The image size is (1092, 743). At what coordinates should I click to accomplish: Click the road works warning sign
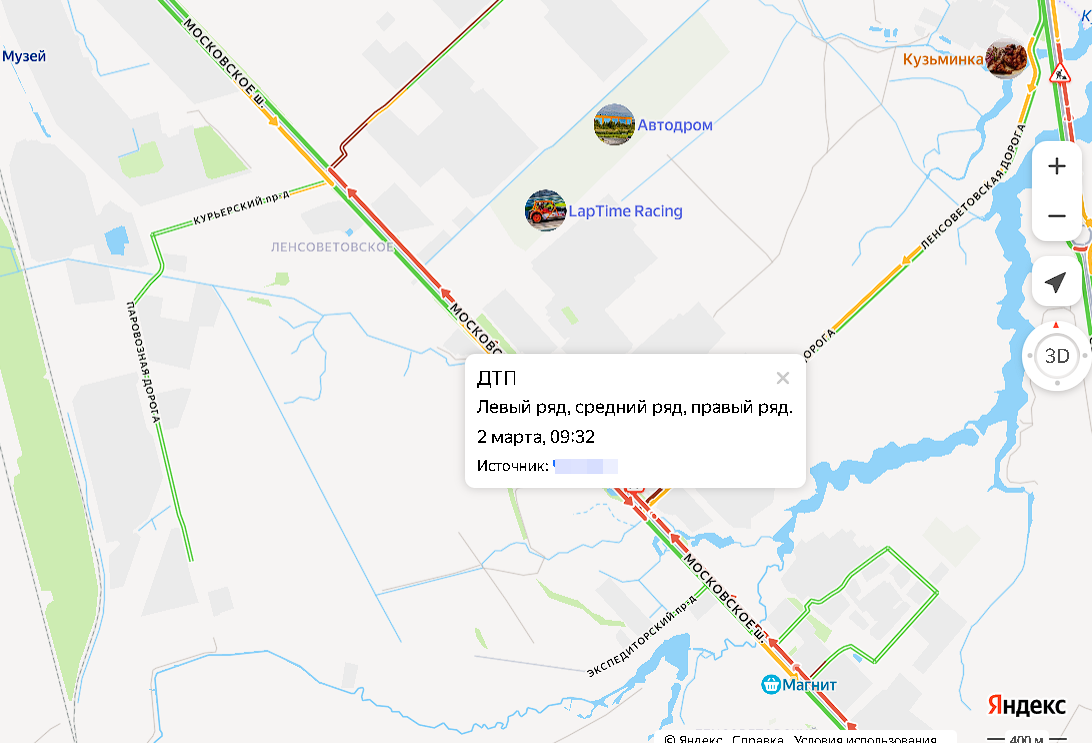[x=1060, y=74]
